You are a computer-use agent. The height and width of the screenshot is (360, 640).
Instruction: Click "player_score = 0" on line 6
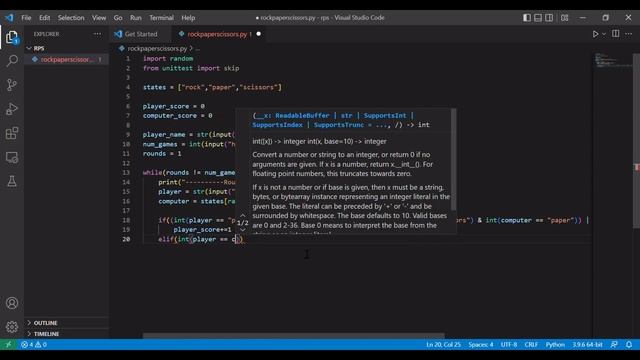173,106
